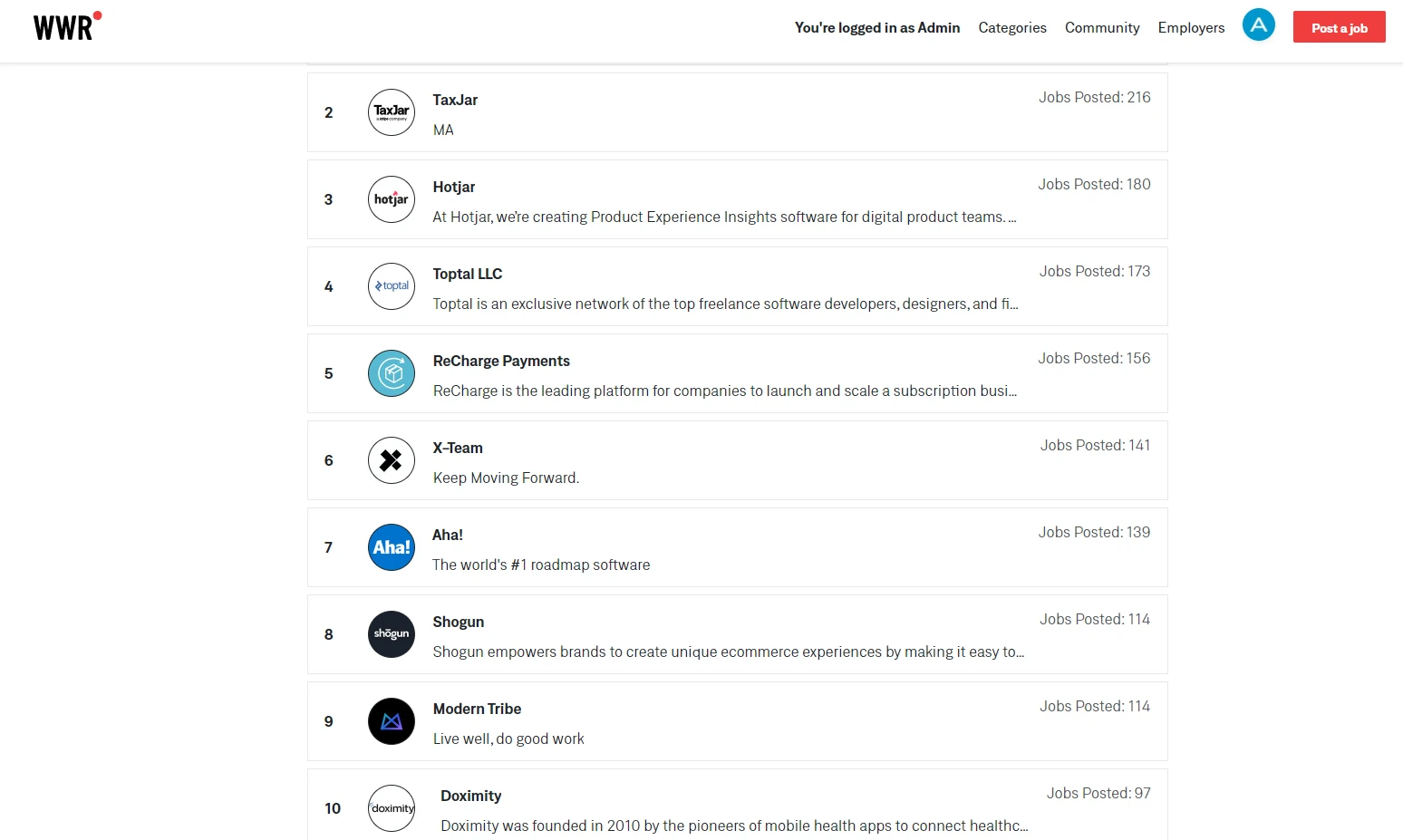Click the TaxJar company logo
Screen dimensions: 1403x840
(392, 112)
